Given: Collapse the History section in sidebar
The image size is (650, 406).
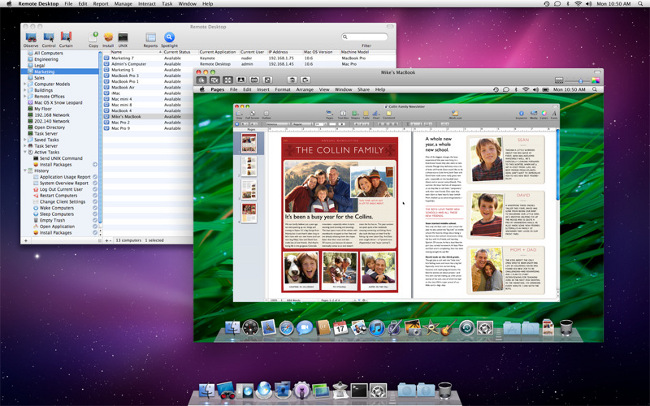Looking at the screenshot, I should 26,171.
